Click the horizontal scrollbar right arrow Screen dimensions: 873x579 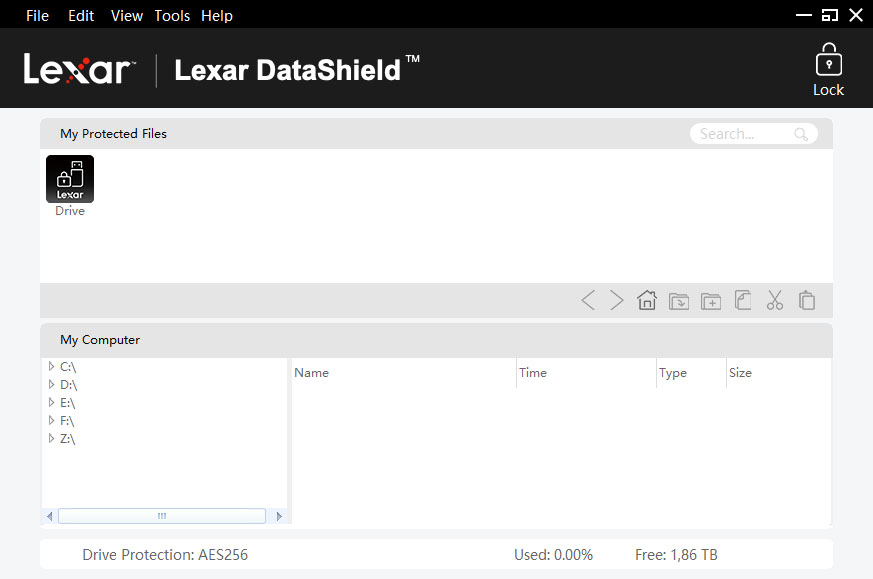pos(279,515)
